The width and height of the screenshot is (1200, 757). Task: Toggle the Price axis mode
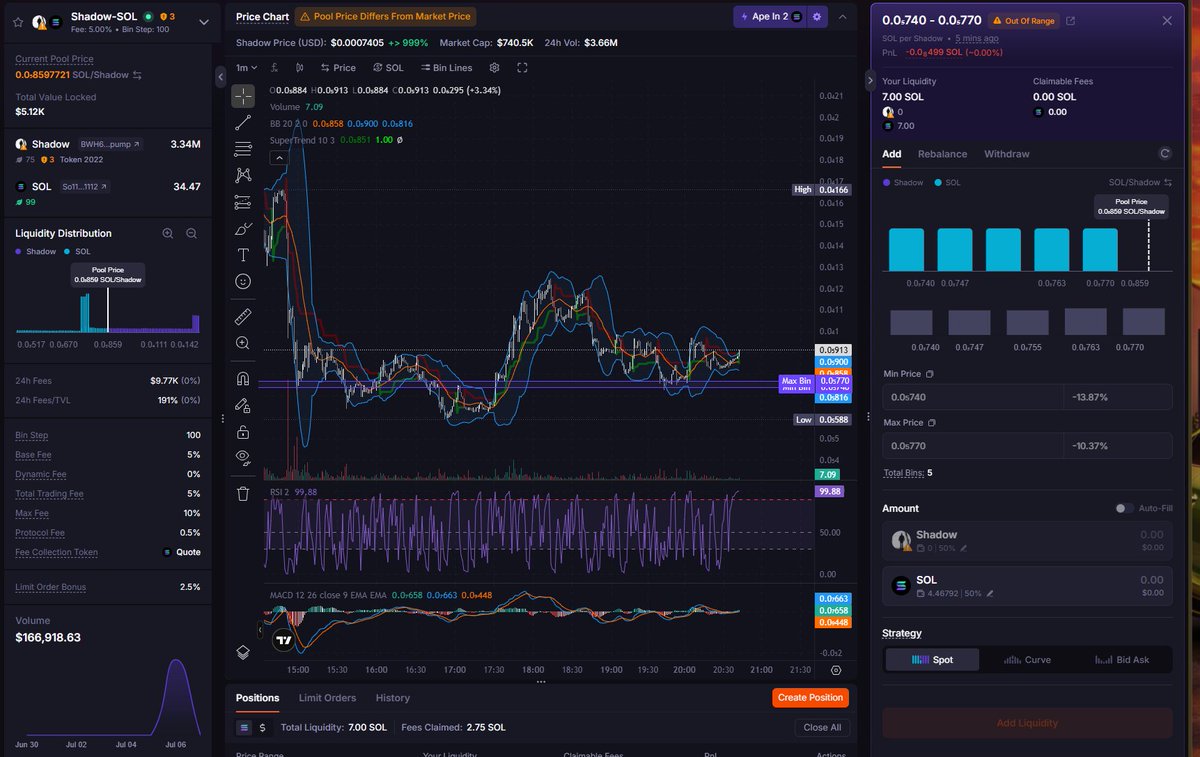[x=338, y=68]
